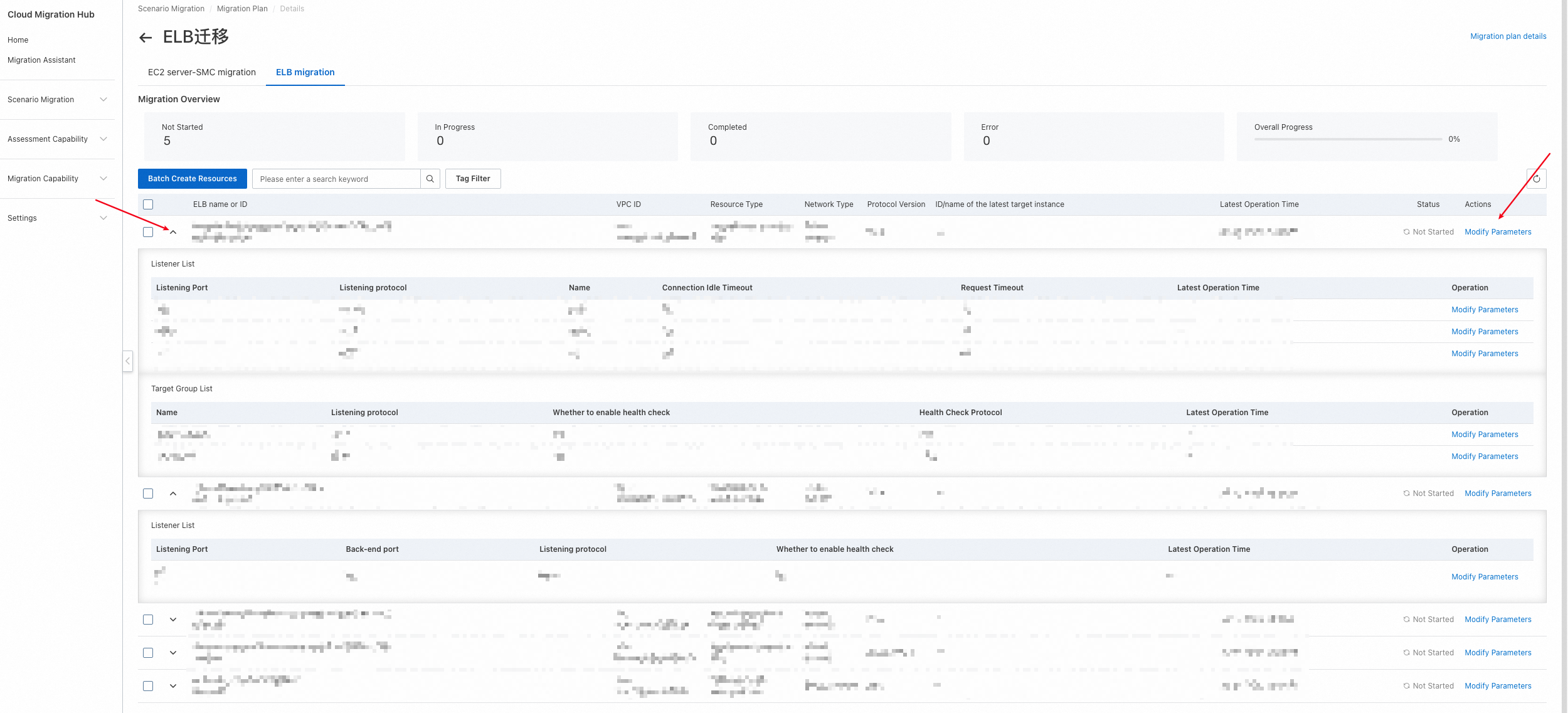This screenshot has width=1568, height=713.
Task: Collapse the sidebar with the handle arrow
Action: [127, 361]
